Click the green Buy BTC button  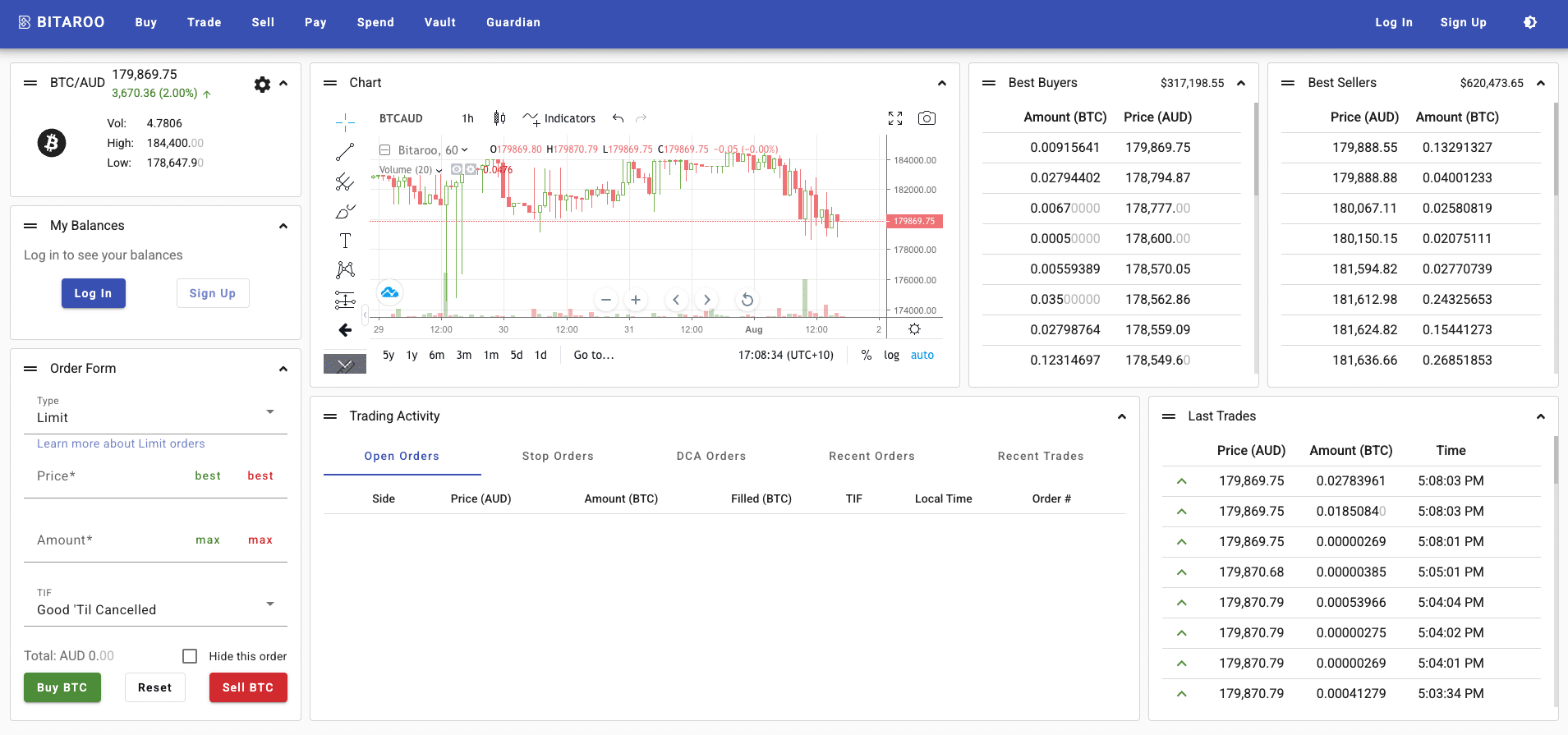[62, 687]
